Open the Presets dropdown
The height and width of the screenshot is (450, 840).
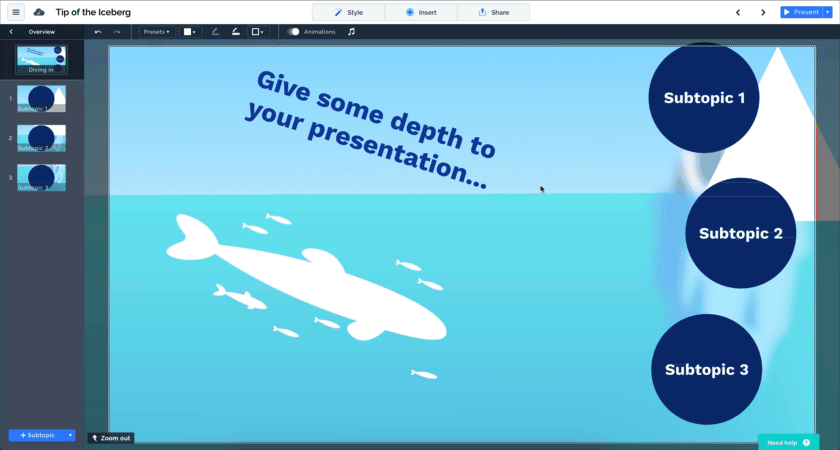(156, 32)
